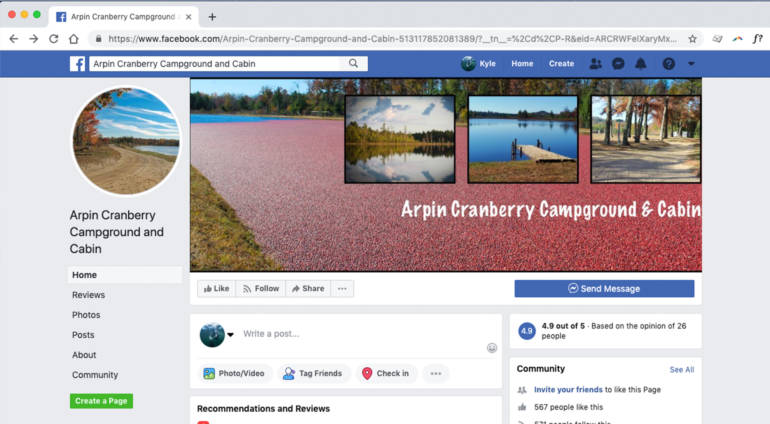The image size is (770, 424).
Task: Click the 4.9 rating badge
Action: pyautogui.click(x=526, y=331)
